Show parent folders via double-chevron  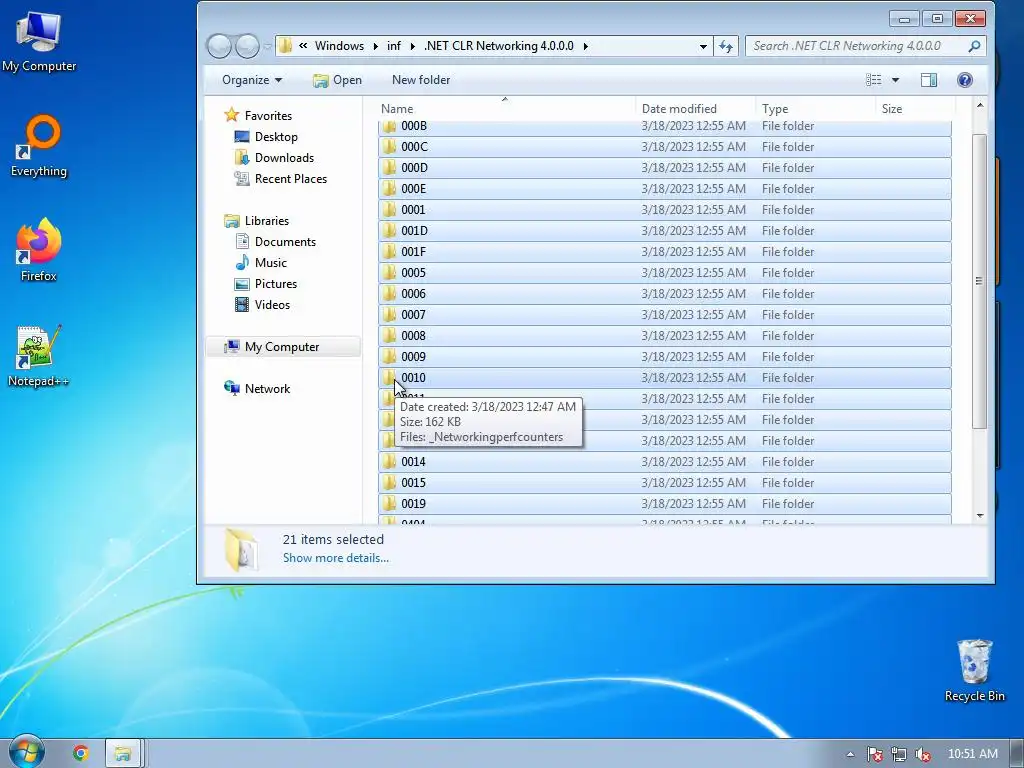click(303, 46)
